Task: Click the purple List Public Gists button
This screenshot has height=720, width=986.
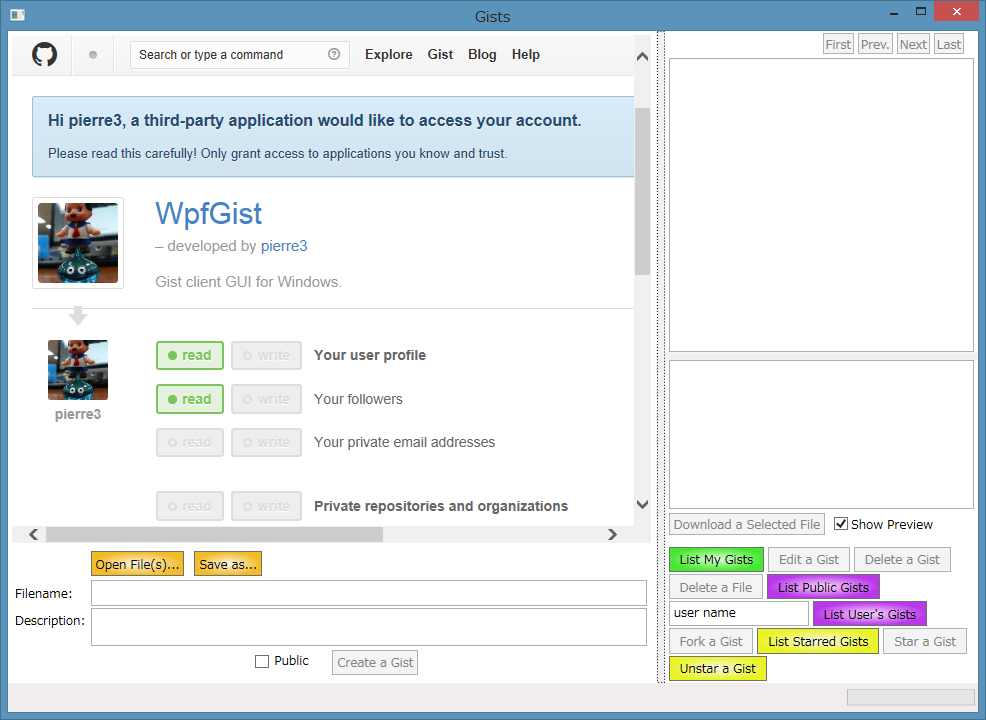Action: (x=823, y=587)
